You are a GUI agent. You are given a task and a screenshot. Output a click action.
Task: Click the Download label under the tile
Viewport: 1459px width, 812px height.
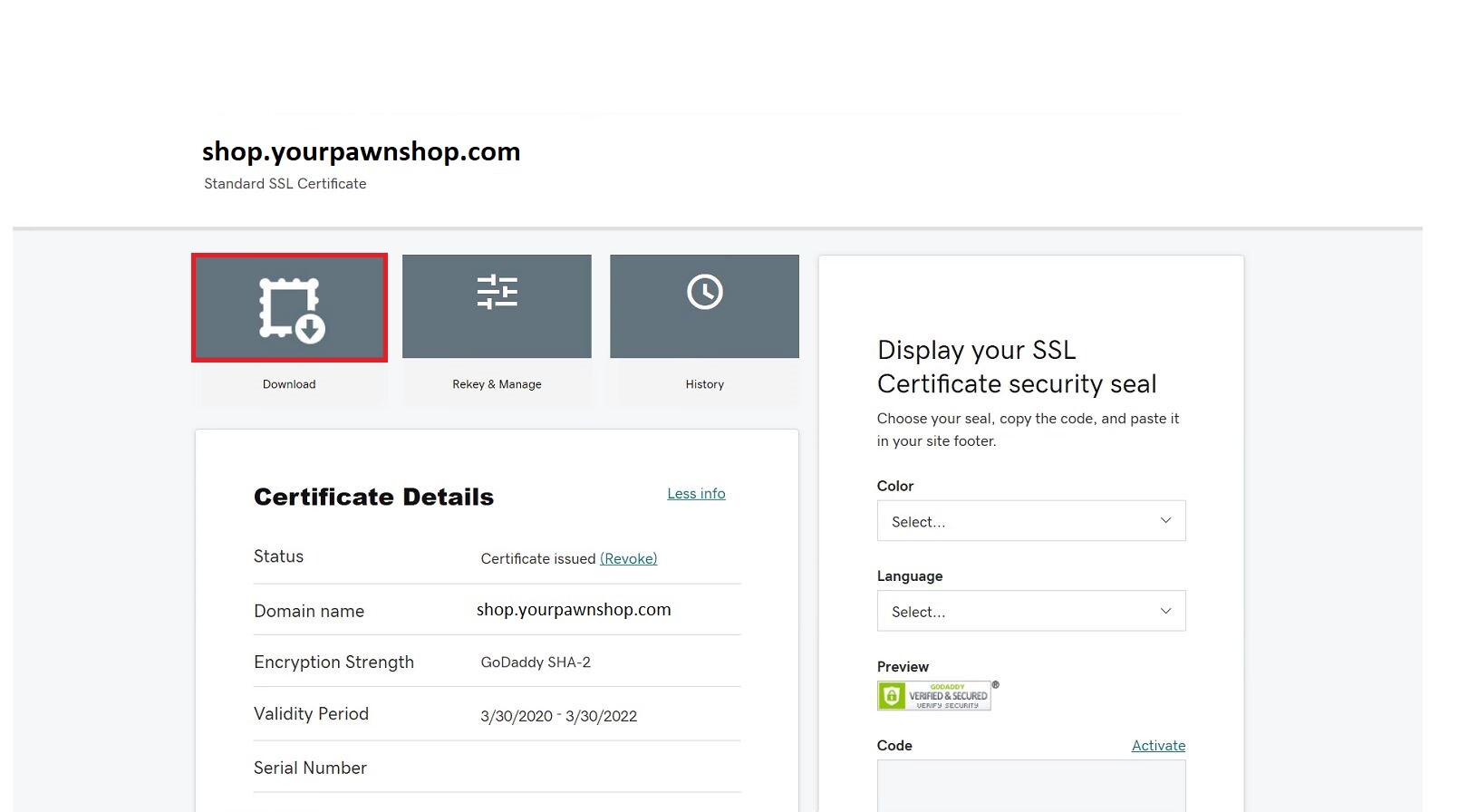click(289, 384)
